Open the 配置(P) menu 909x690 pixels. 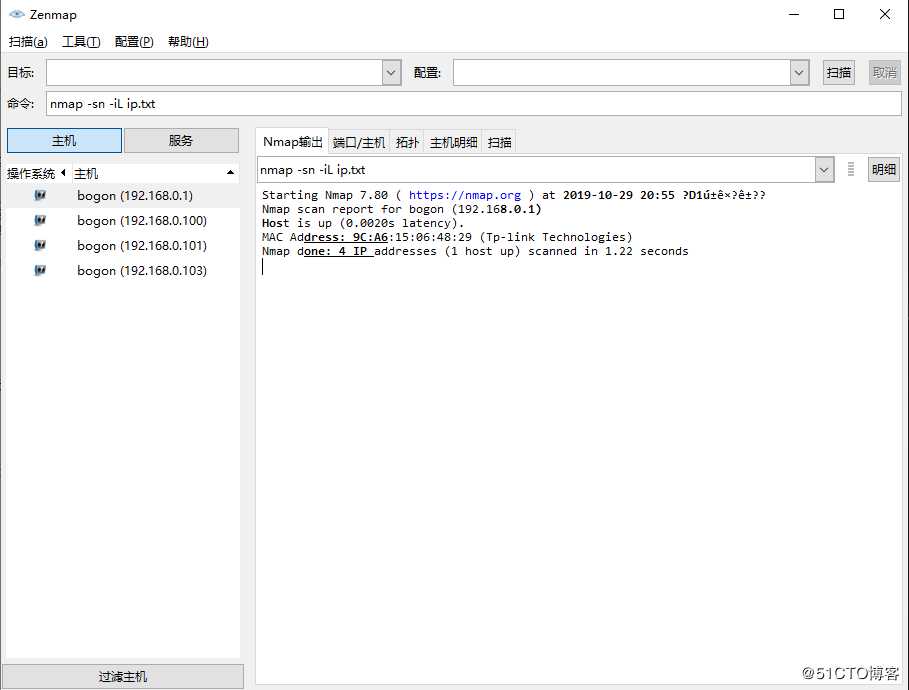coord(134,42)
